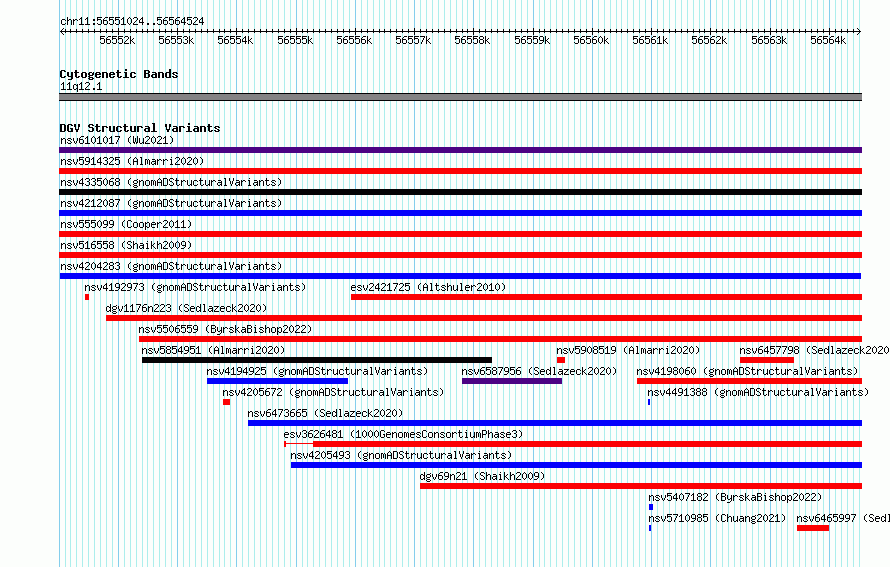This screenshot has height=567, width=890.
Task: Open nsv5908519 (Almarri2020) label
Action: (x=628, y=350)
